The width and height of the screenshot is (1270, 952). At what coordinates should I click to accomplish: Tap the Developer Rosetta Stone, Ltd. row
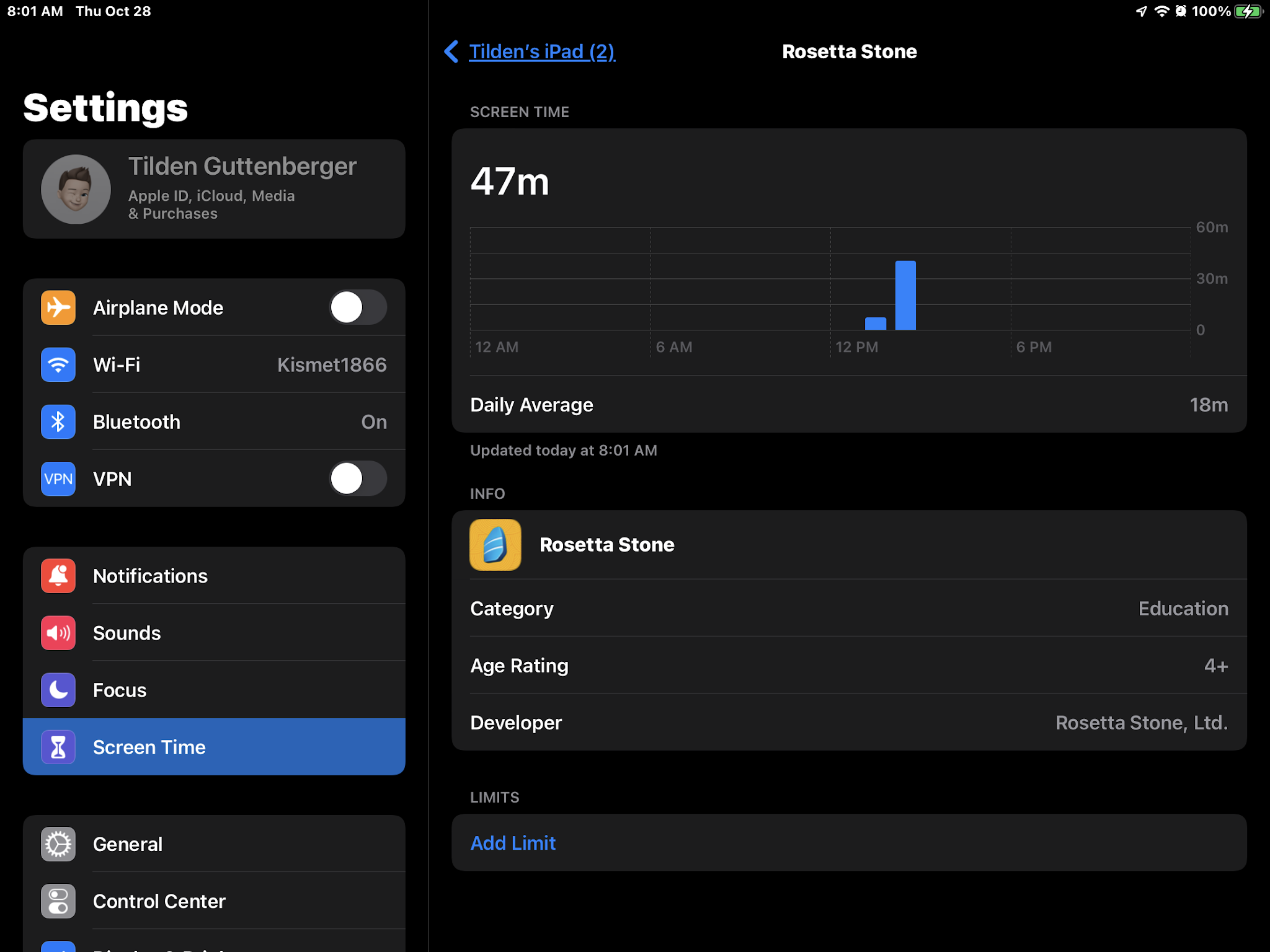point(849,723)
